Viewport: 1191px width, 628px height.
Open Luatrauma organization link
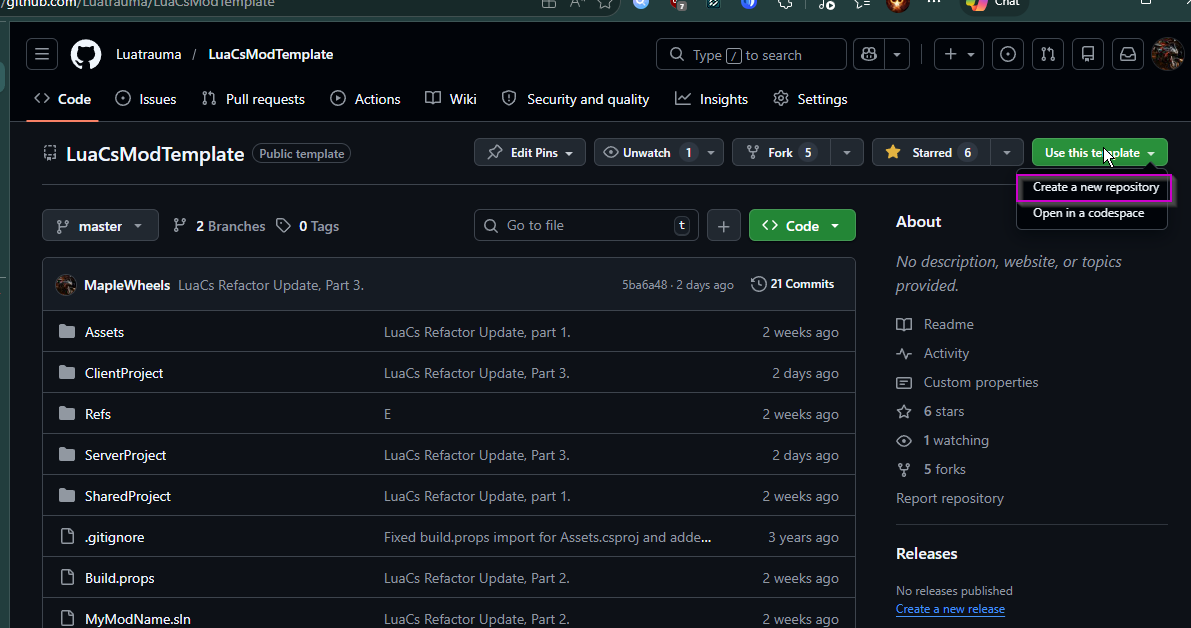(149, 55)
